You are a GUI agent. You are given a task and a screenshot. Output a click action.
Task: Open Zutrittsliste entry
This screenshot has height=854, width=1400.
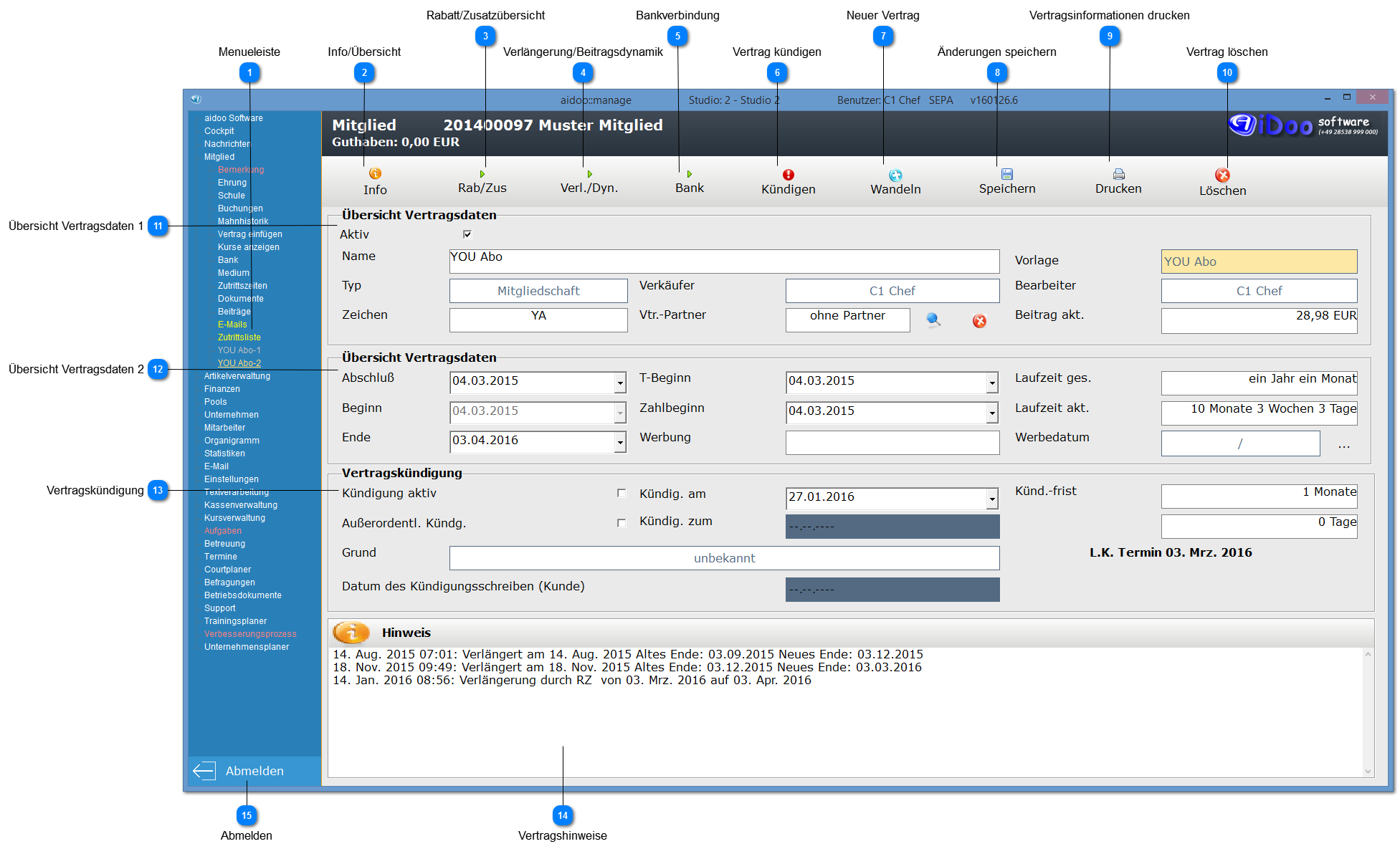coord(239,337)
